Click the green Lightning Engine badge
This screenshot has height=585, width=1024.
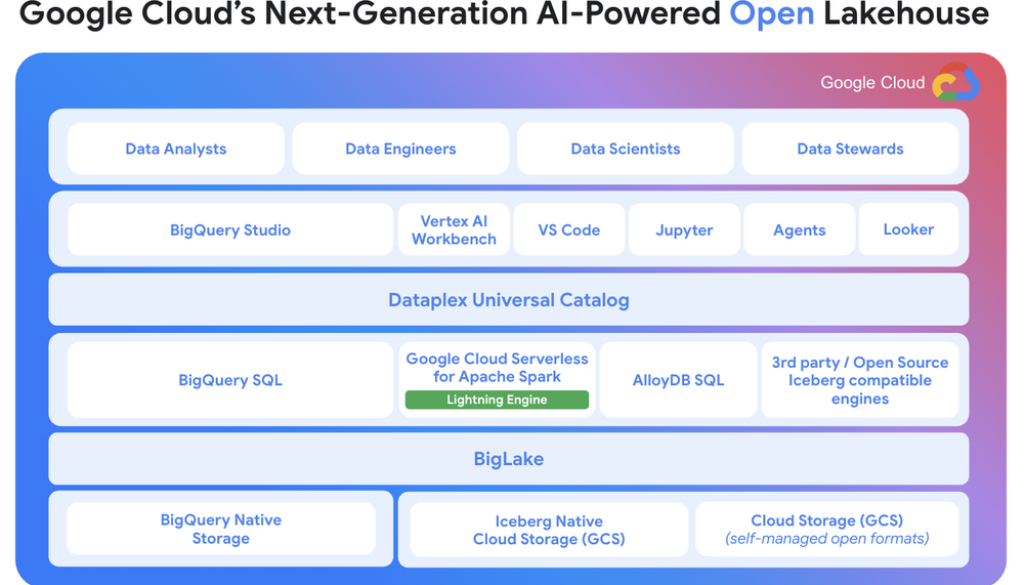click(497, 400)
